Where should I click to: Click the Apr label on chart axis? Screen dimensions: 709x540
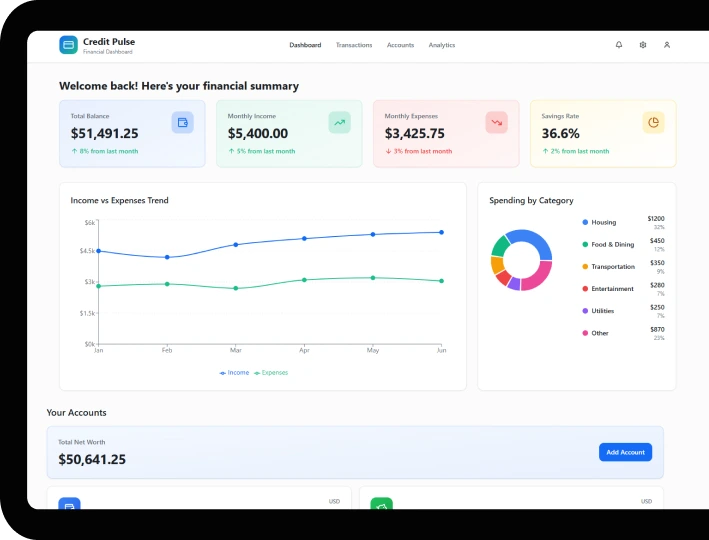click(x=304, y=350)
